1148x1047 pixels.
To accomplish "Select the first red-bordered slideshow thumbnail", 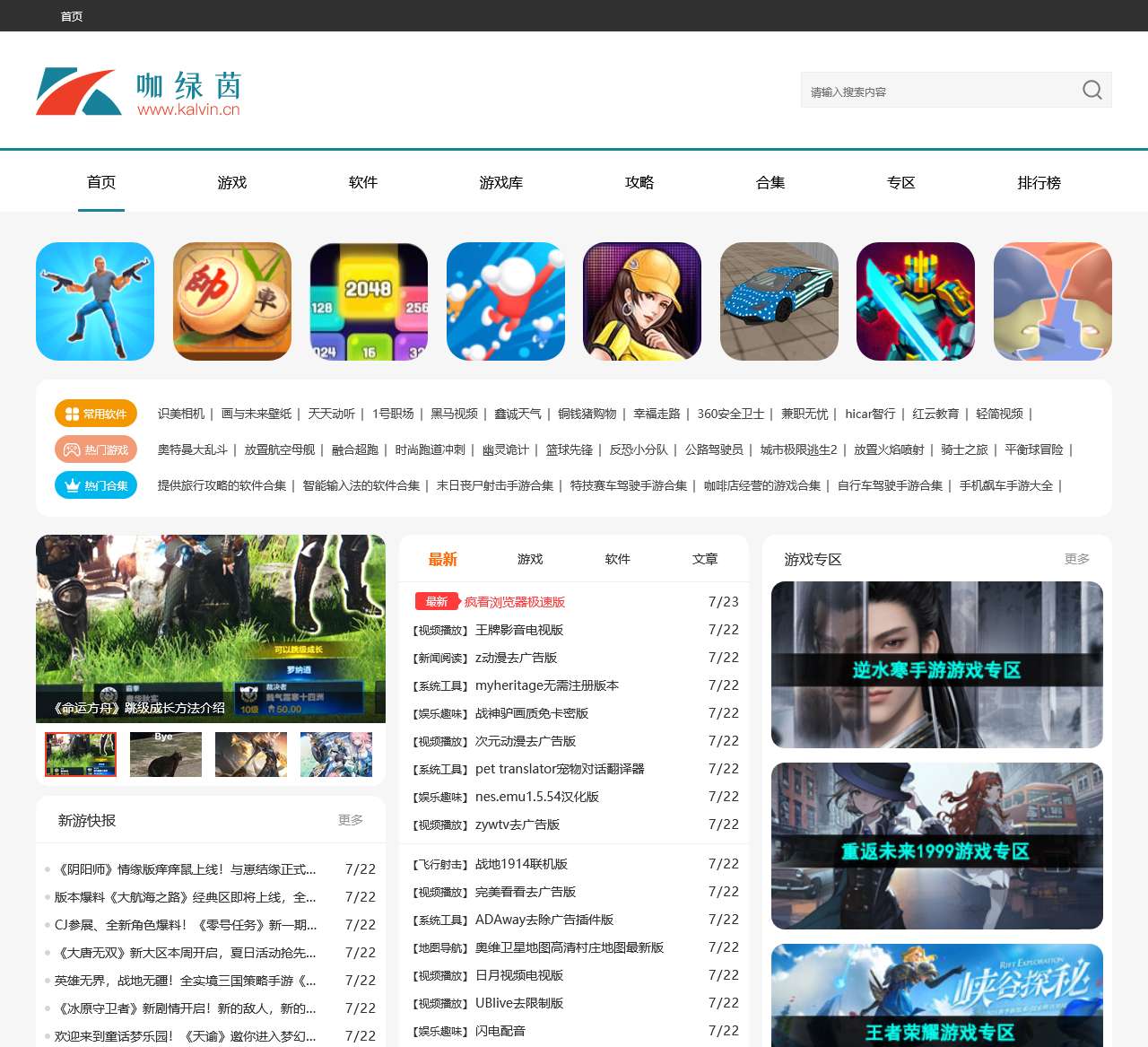I will (81, 755).
